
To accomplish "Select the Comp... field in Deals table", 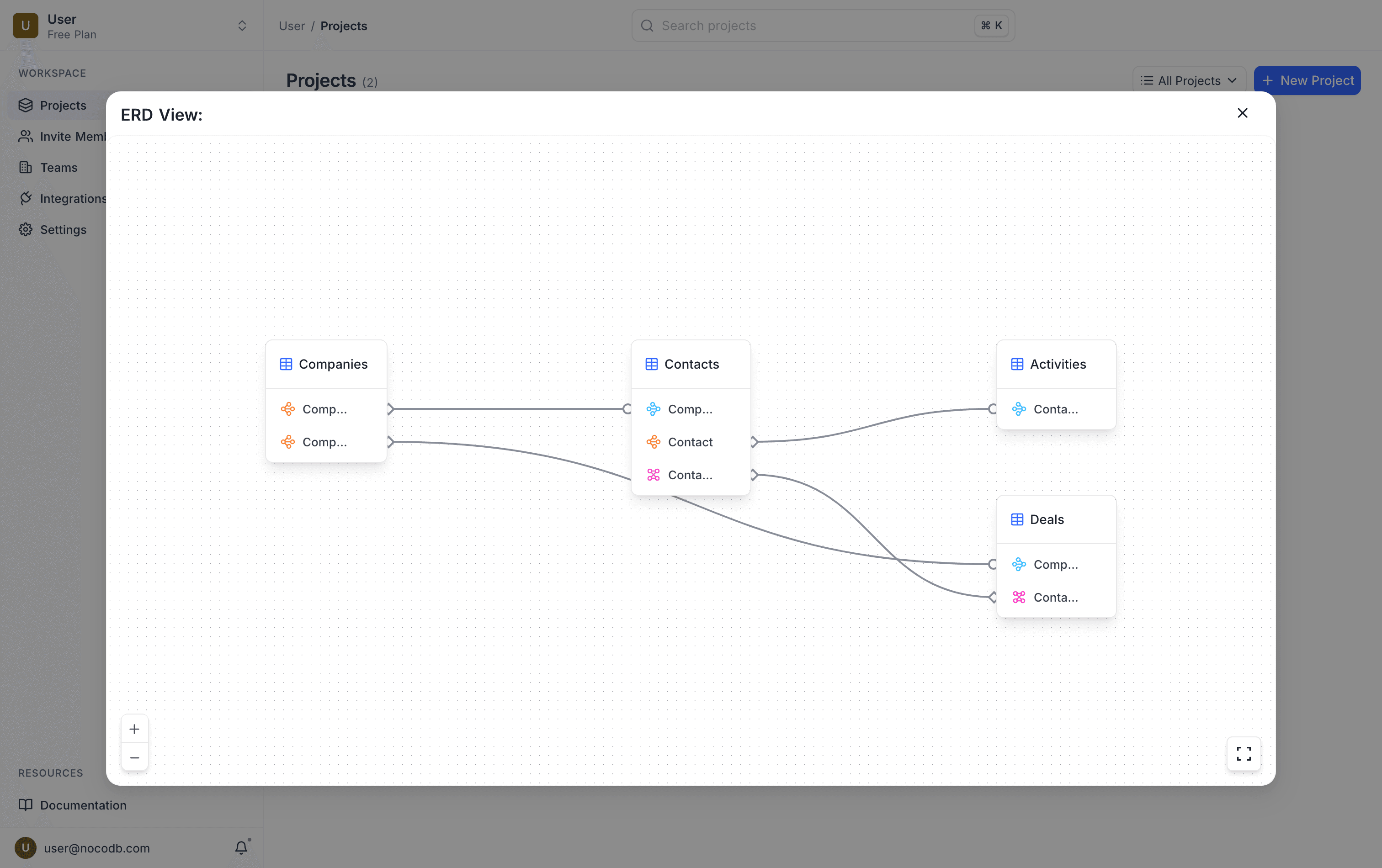I will pos(1056,565).
